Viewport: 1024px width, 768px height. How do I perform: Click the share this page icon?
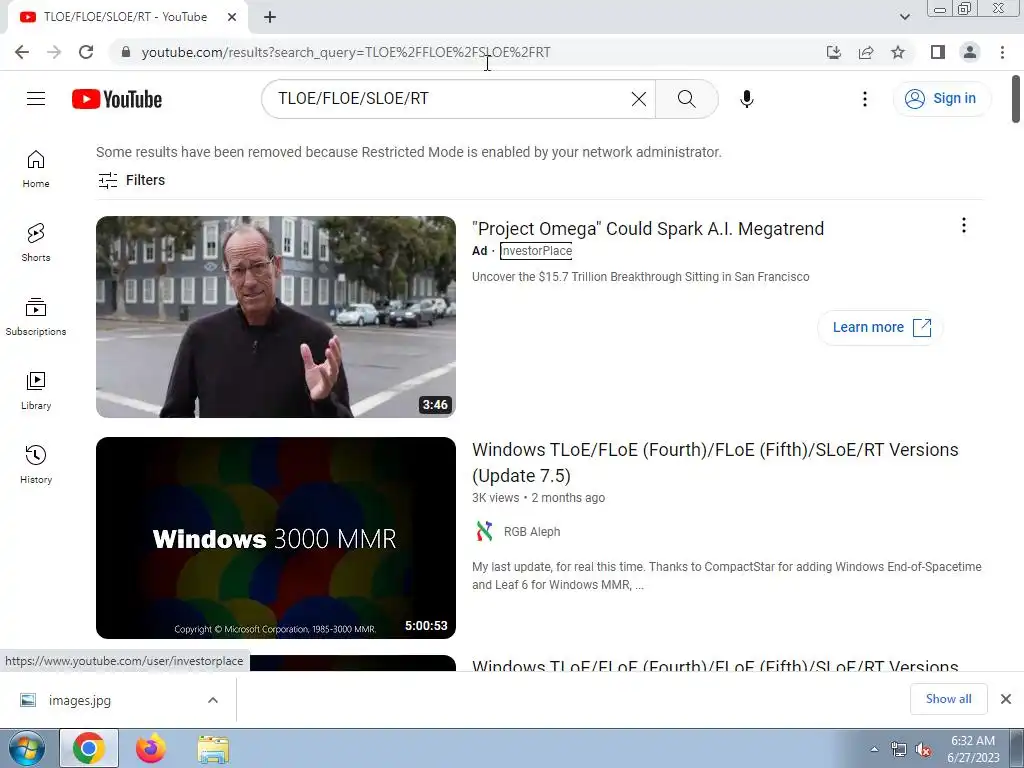point(866,52)
